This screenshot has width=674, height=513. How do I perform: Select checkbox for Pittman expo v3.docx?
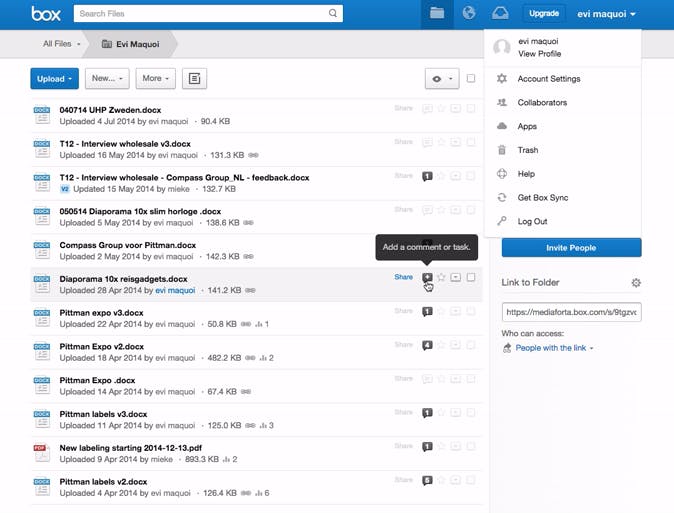(x=471, y=311)
